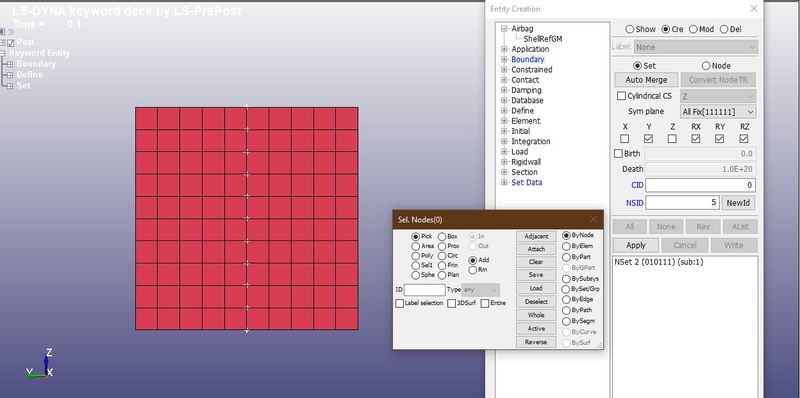Expand the Boundary node in Entity Creation tree
The height and width of the screenshot is (398, 800).
click(x=504, y=60)
